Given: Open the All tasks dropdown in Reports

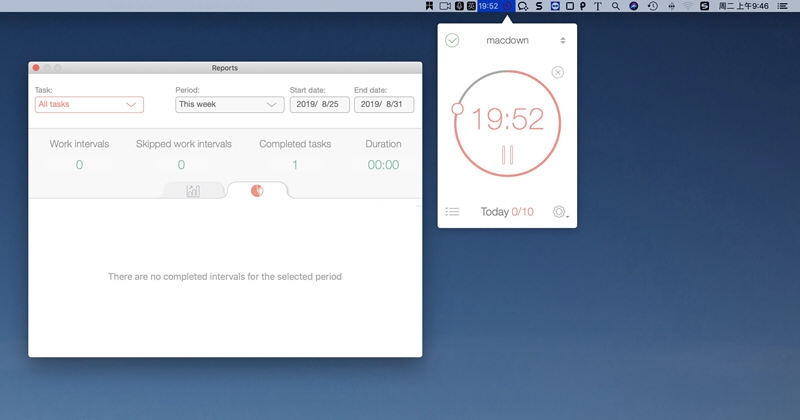Looking at the screenshot, I should tap(89, 105).
